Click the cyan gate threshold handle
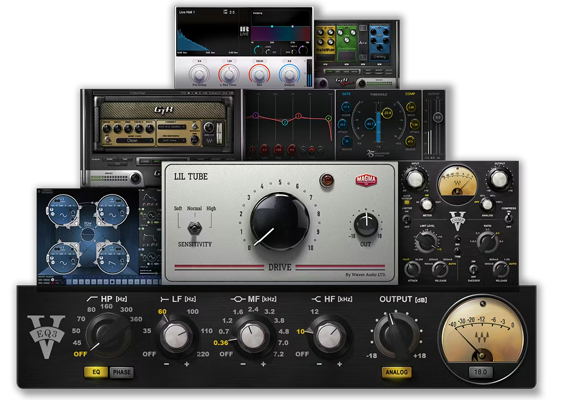The height and width of the screenshot is (400, 568). click(x=369, y=124)
